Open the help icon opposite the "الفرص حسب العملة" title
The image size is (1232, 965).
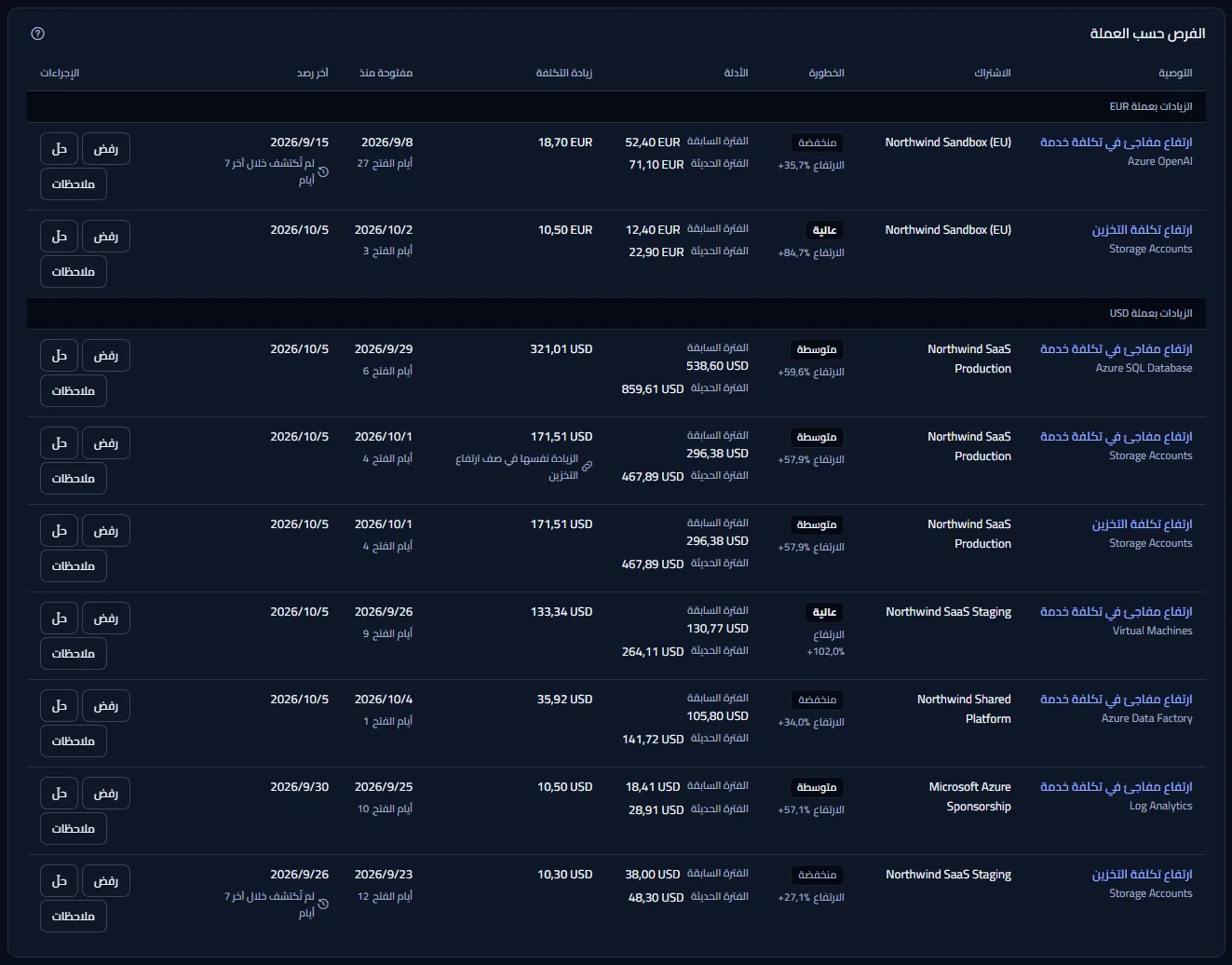tap(37, 34)
